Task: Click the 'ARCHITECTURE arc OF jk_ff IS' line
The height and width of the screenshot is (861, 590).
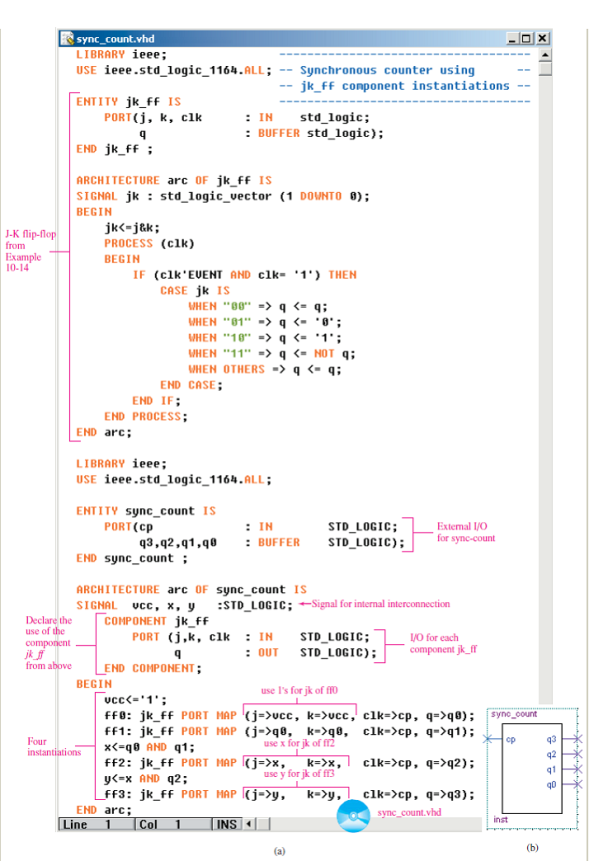Action: click(x=174, y=181)
